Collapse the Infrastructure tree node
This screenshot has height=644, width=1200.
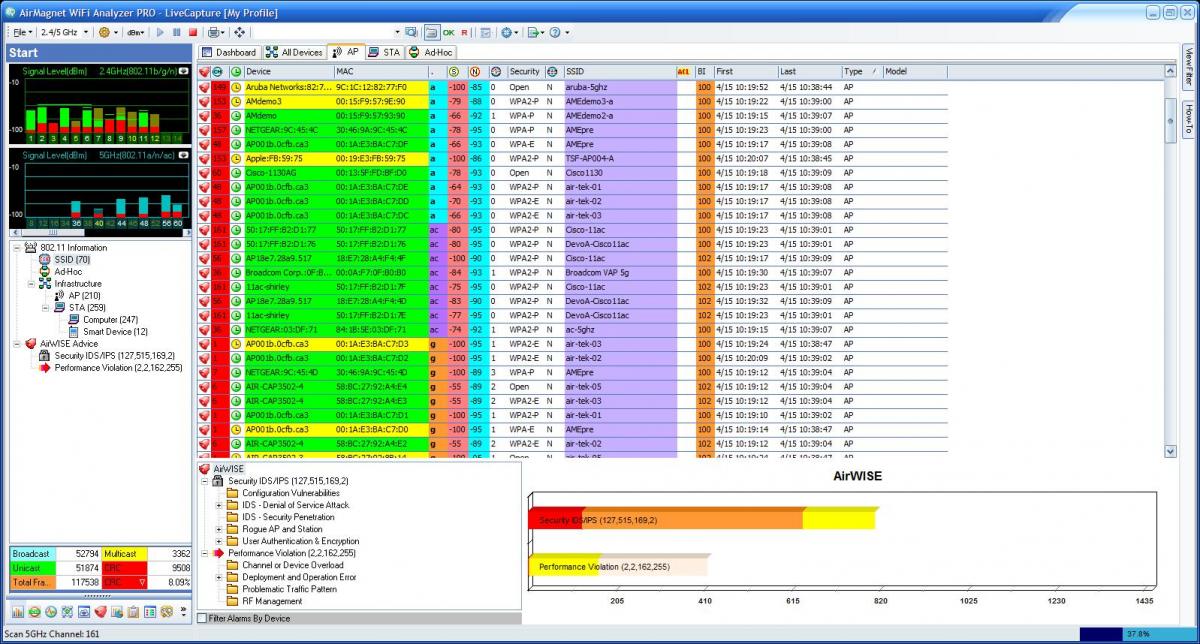32,284
